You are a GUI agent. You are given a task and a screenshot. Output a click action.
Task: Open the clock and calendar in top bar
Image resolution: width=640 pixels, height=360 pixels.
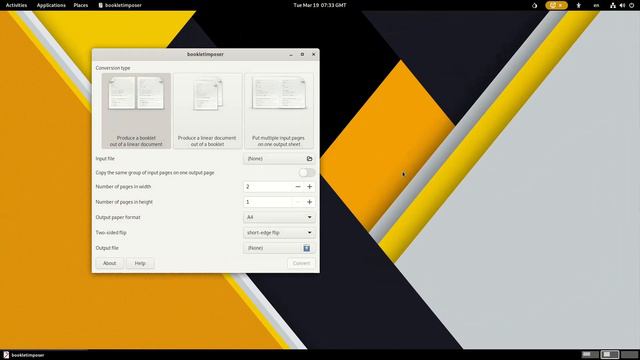(x=320, y=5)
